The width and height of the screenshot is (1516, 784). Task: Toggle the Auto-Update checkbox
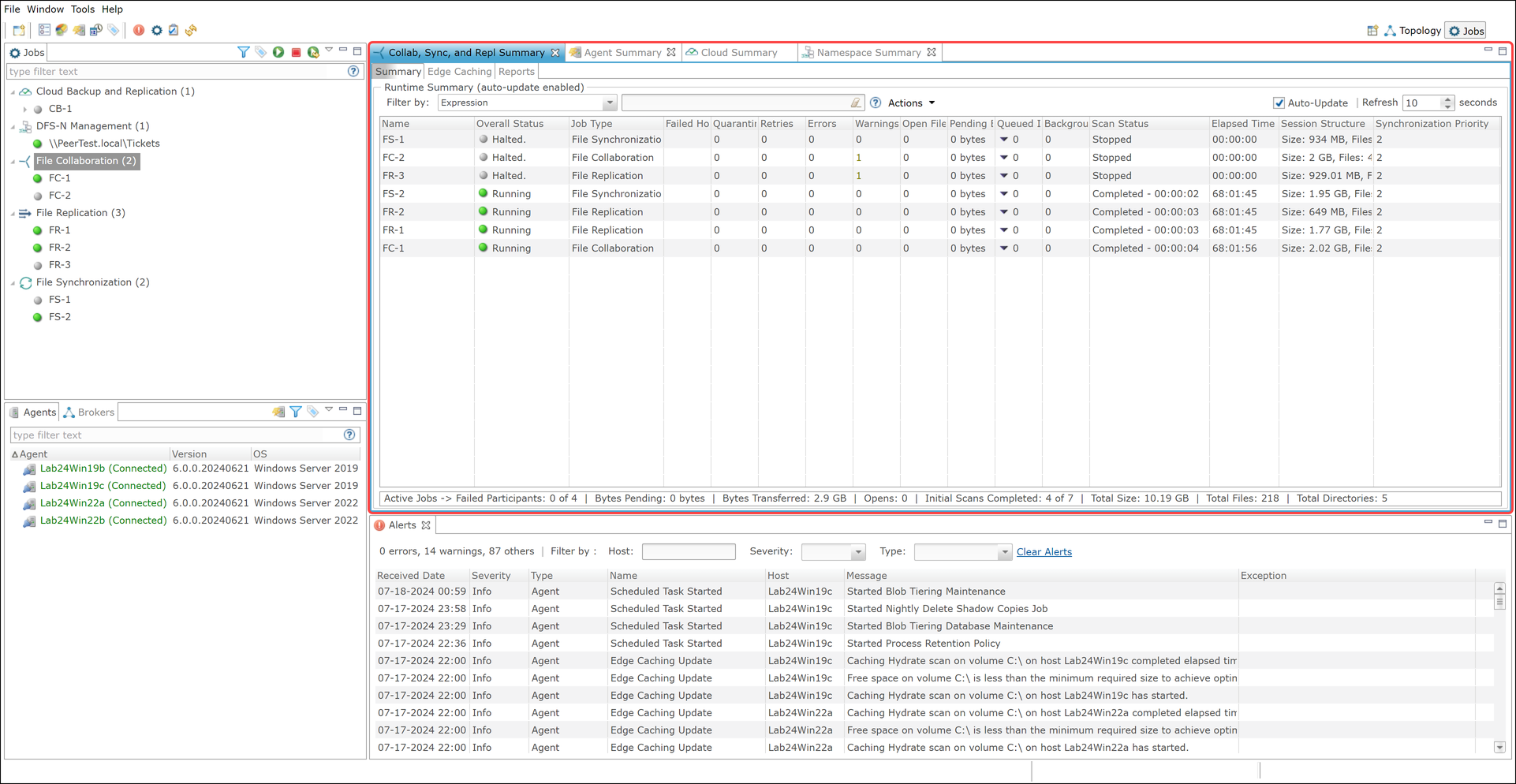[1279, 103]
